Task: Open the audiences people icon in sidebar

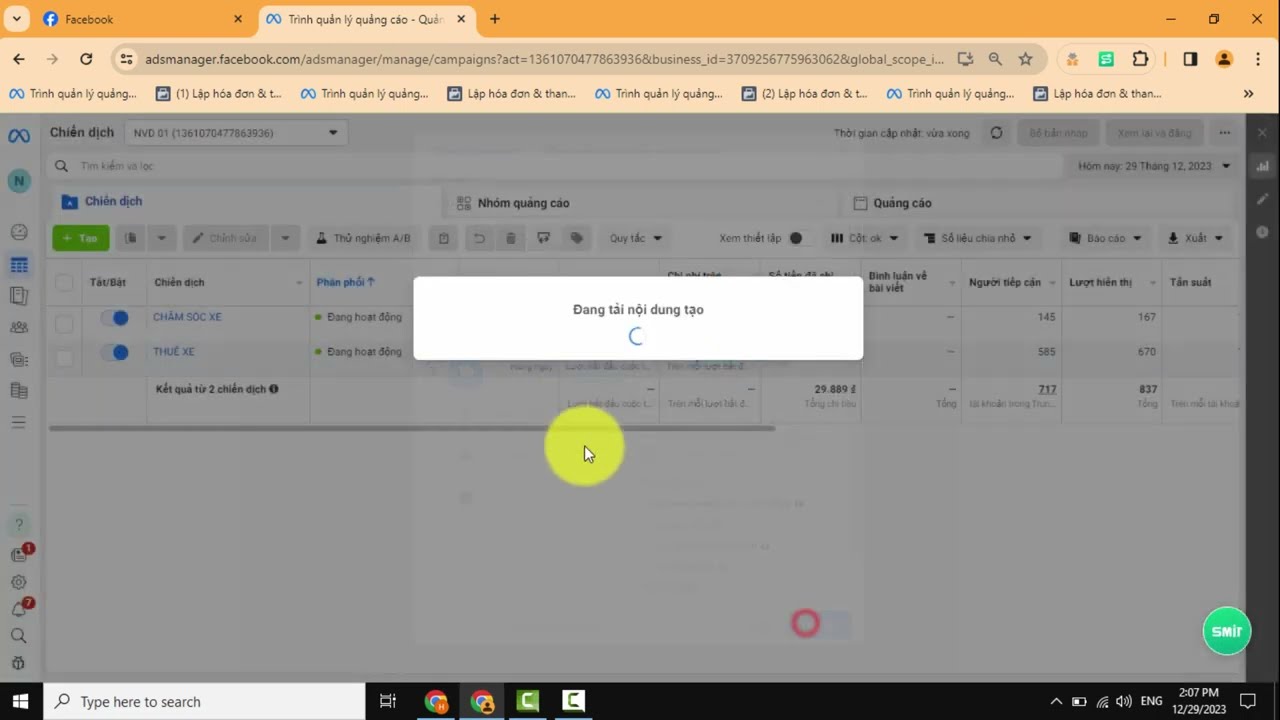Action: pyautogui.click(x=18, y=327)
